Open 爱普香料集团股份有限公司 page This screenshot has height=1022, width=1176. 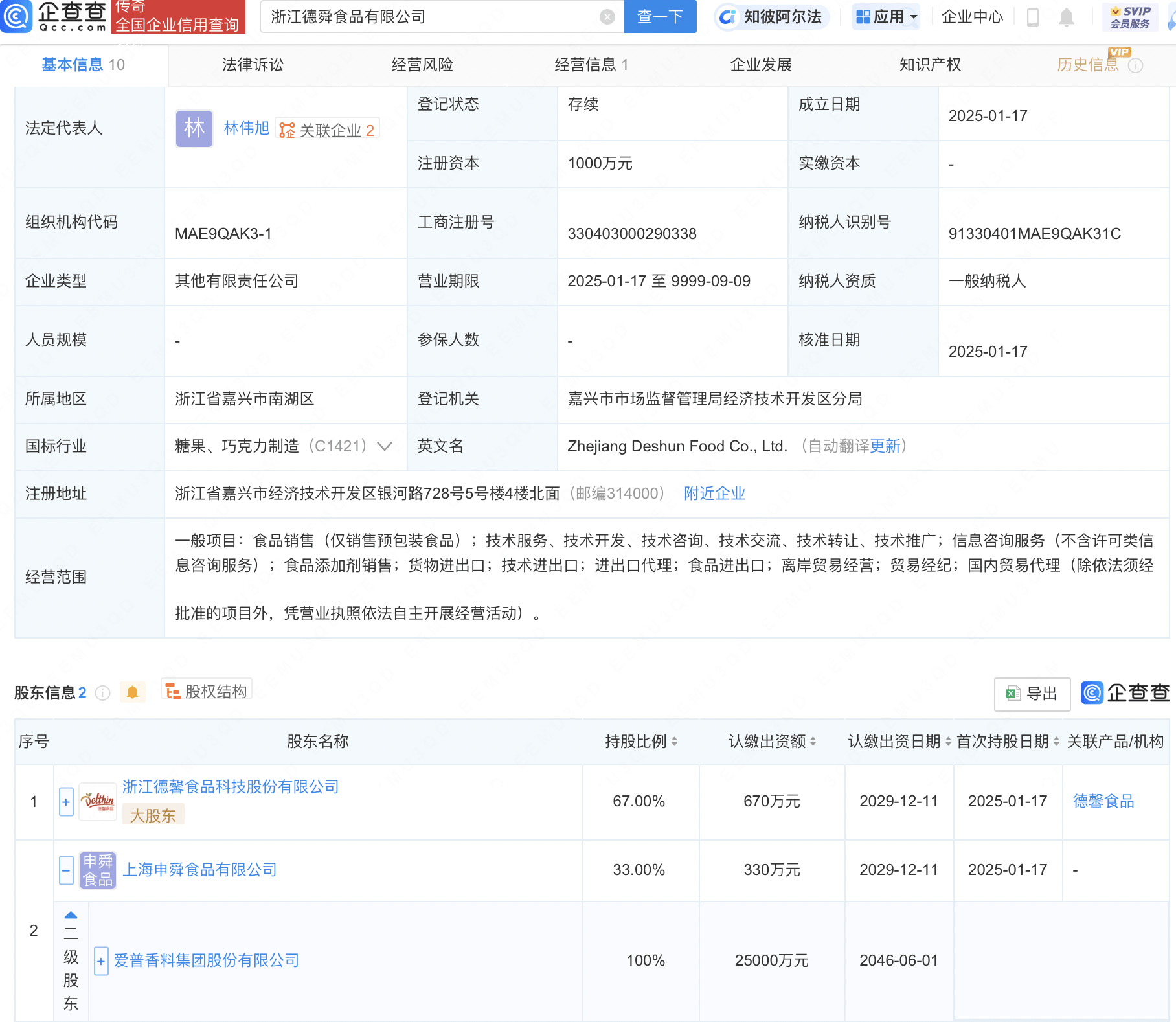pos(206,960)
